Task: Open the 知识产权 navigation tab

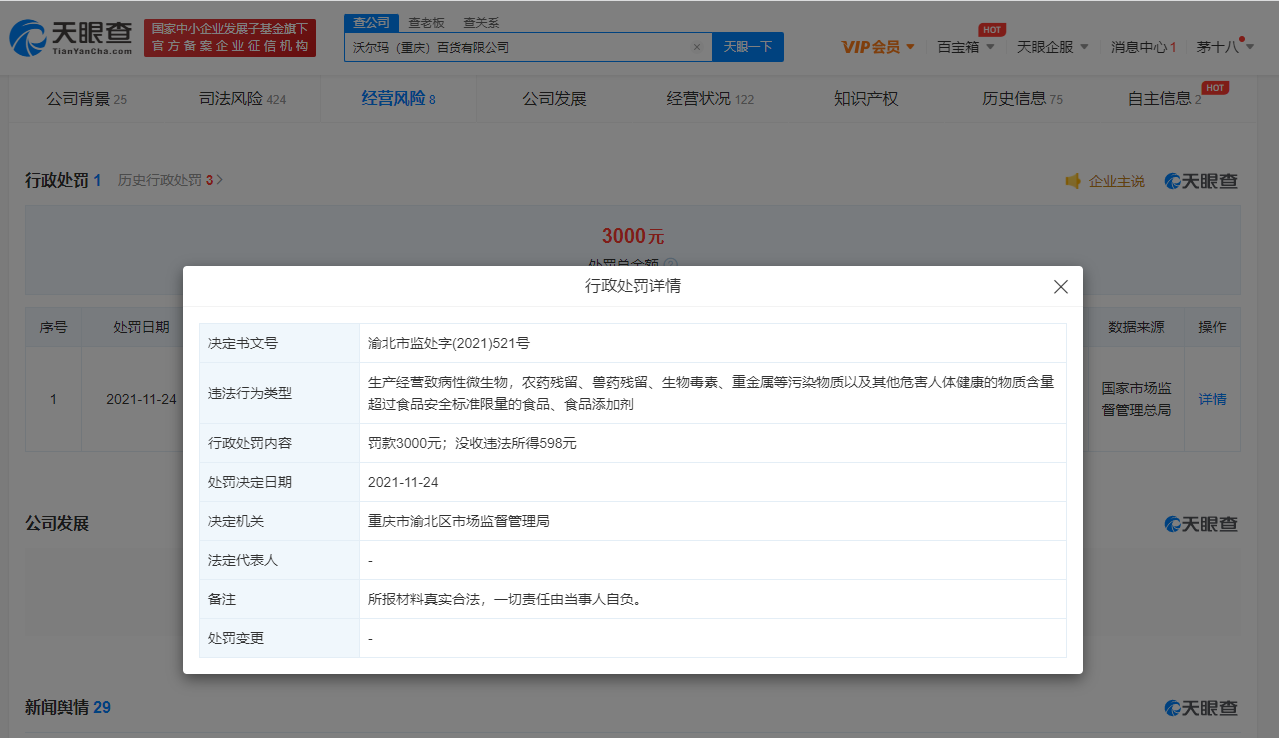Action: 866,99
